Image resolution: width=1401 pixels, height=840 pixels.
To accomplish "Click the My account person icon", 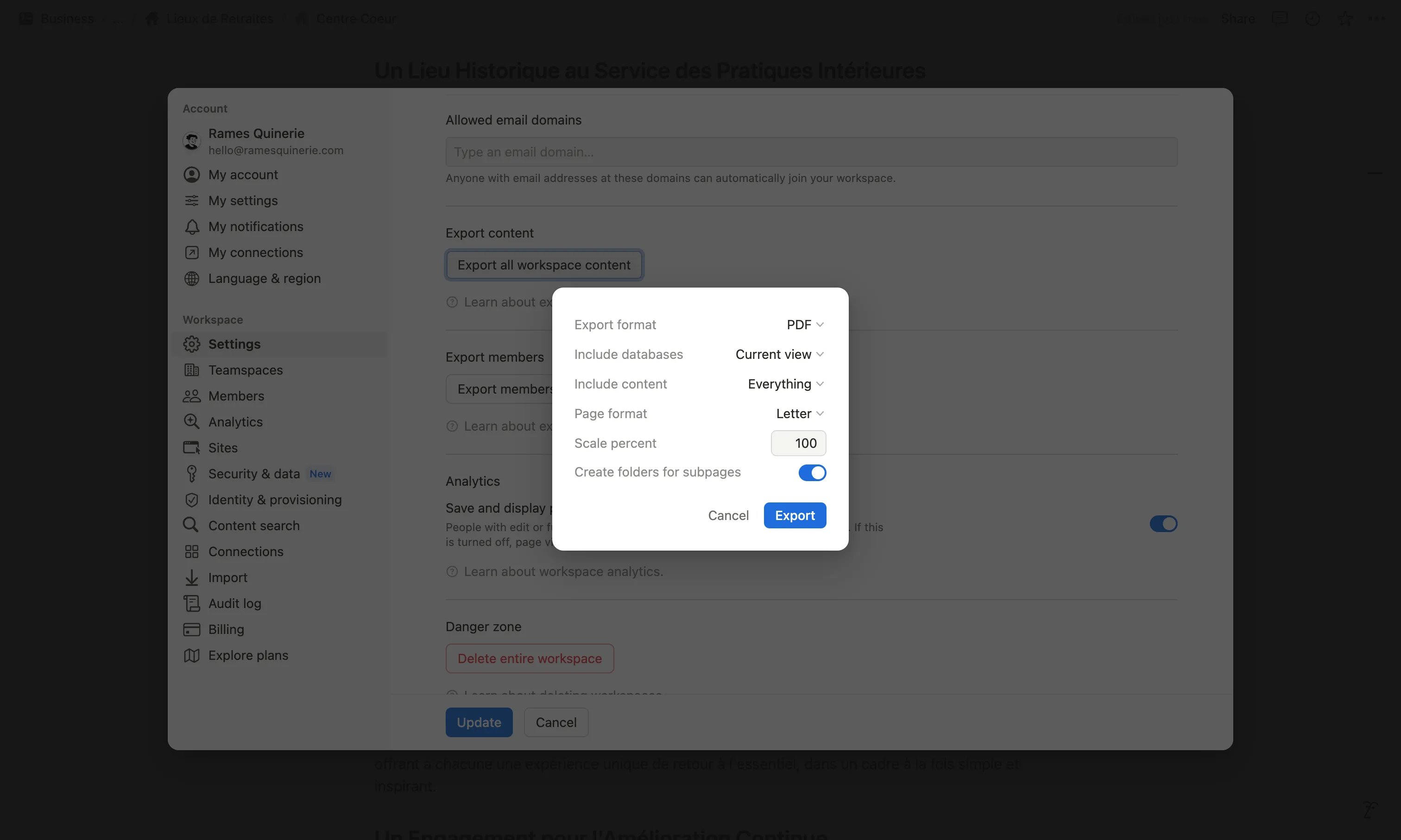I will [x=191, y=174].
